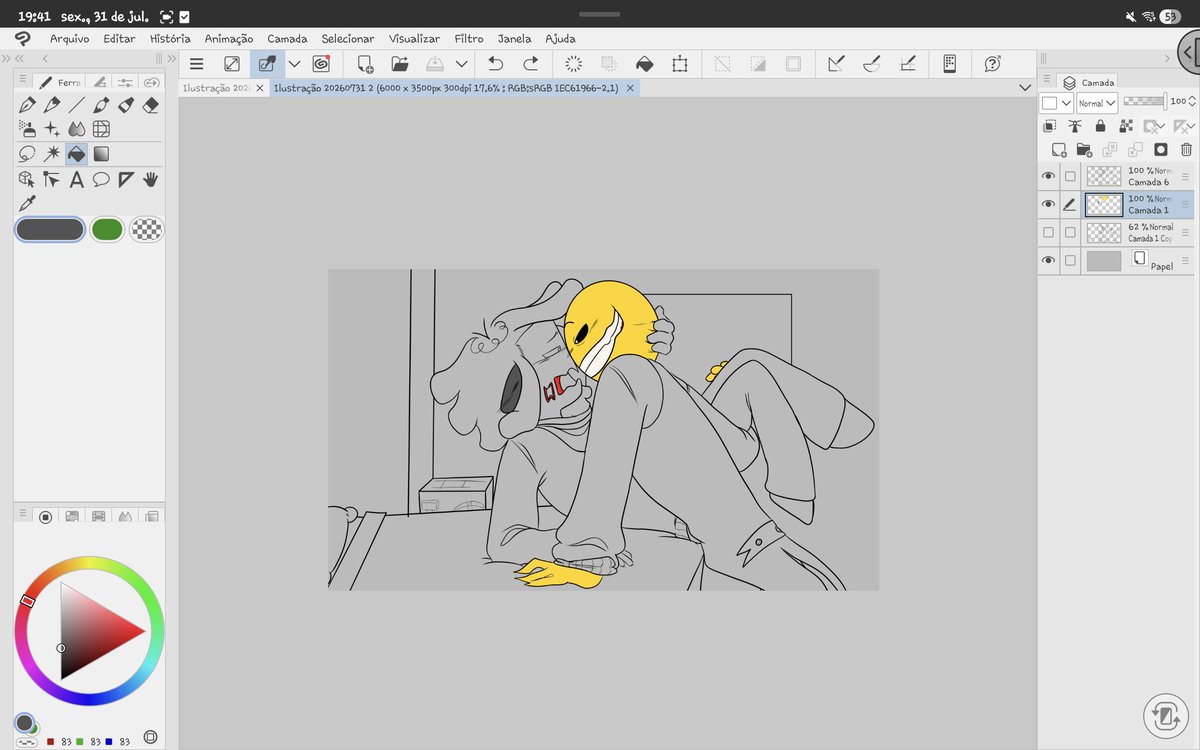Create a layer mask
Image resolution: width=1200 pixels, height=750 pixels.
tap(1161, 150)
